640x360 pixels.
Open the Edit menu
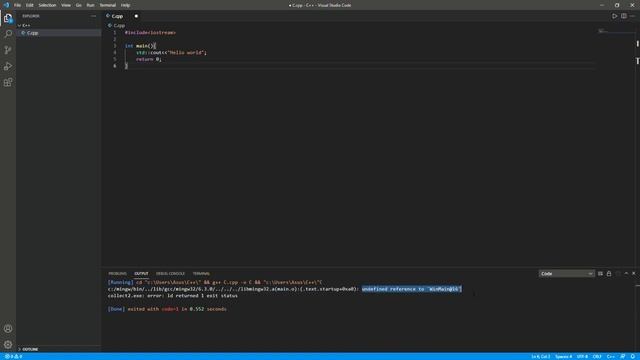click(x=29, y=5)
